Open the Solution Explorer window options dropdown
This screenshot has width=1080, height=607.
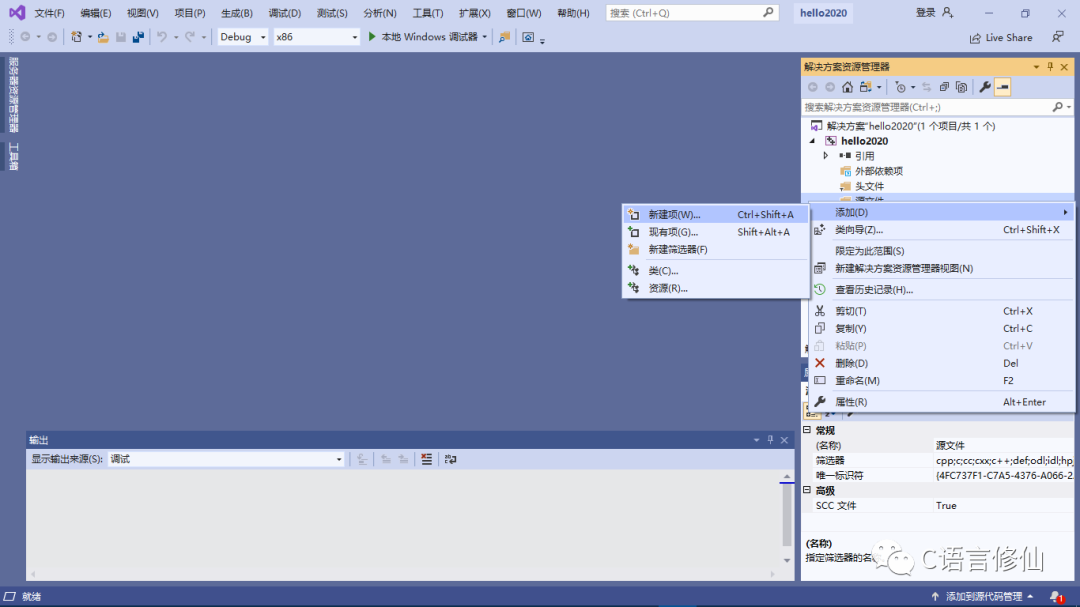coord(1036,67)
